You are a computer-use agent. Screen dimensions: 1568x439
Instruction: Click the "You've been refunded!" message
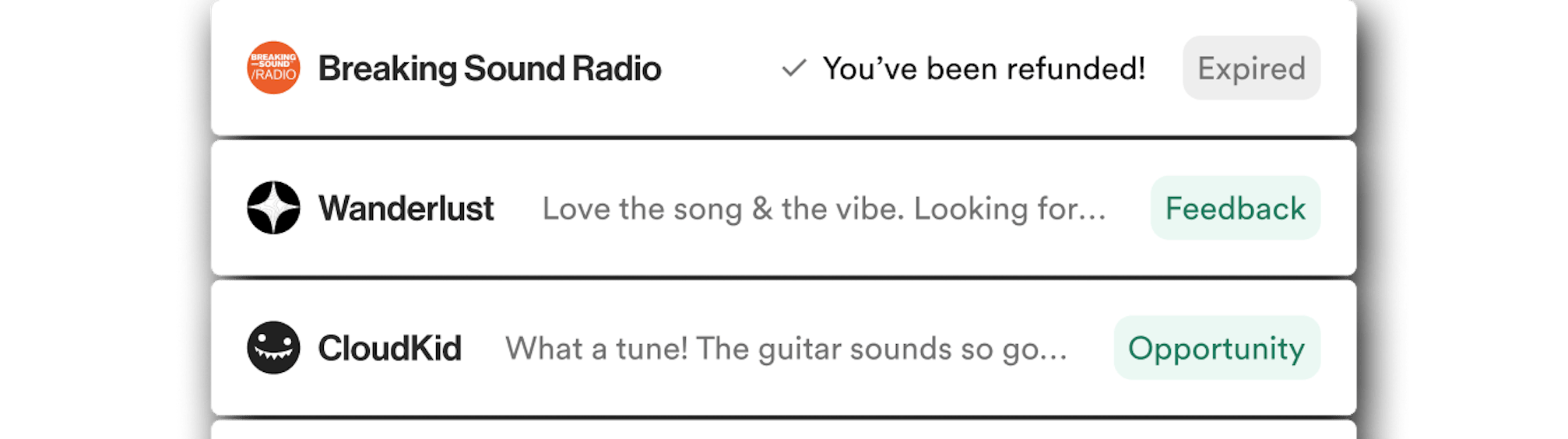point(984,68)
